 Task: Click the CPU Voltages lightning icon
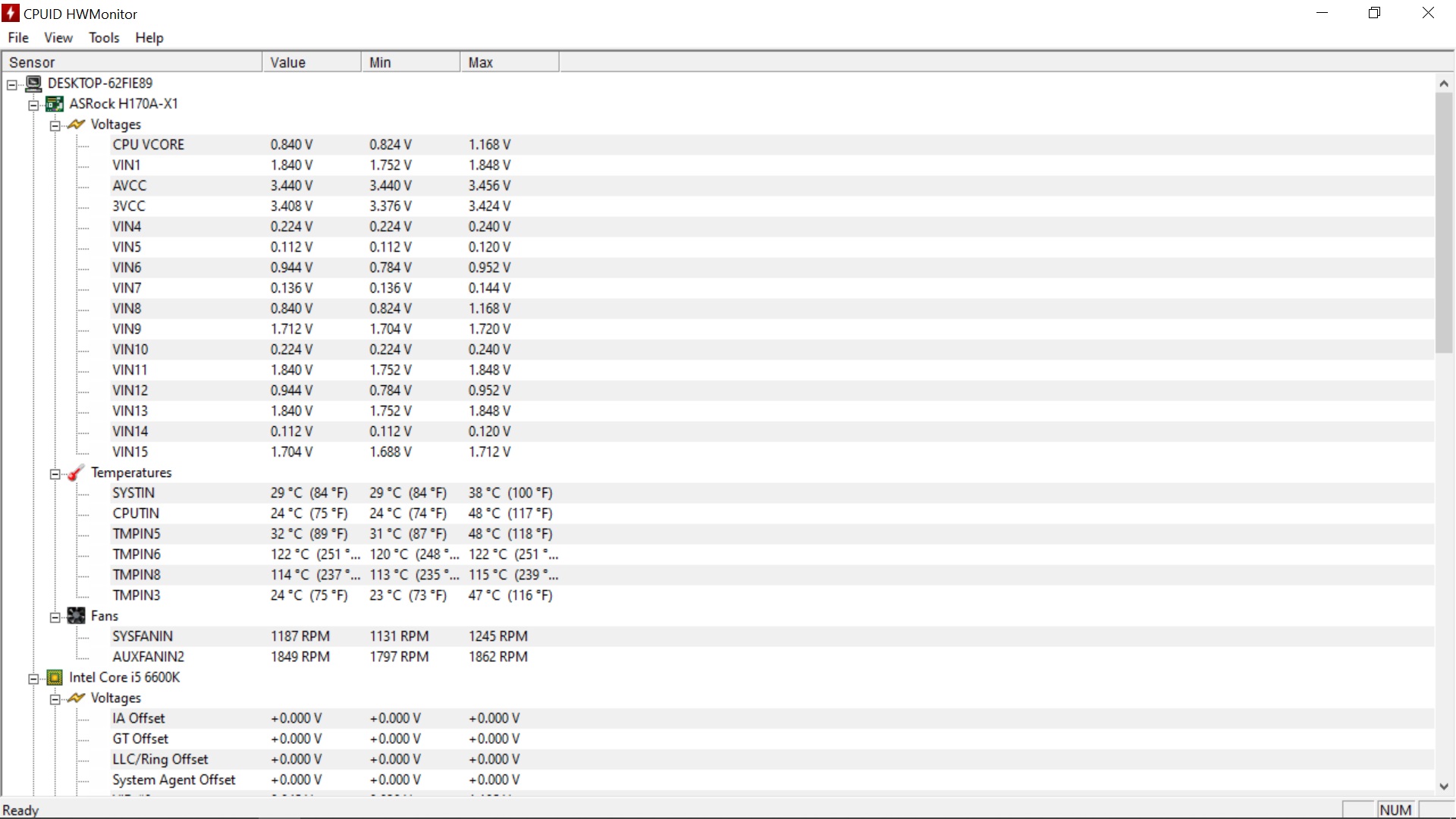coord(76,698)
